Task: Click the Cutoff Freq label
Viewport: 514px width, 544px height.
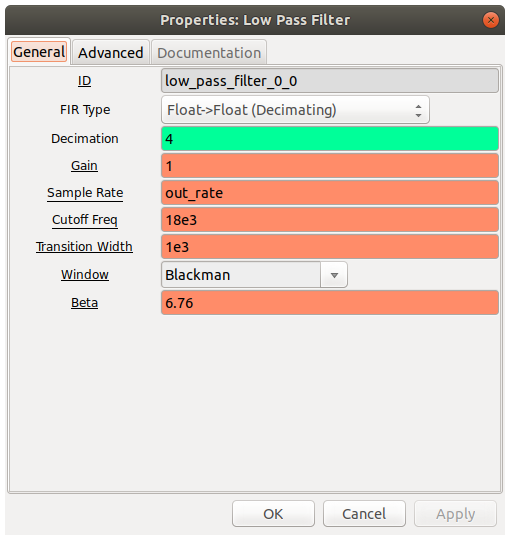Action: 85,221
